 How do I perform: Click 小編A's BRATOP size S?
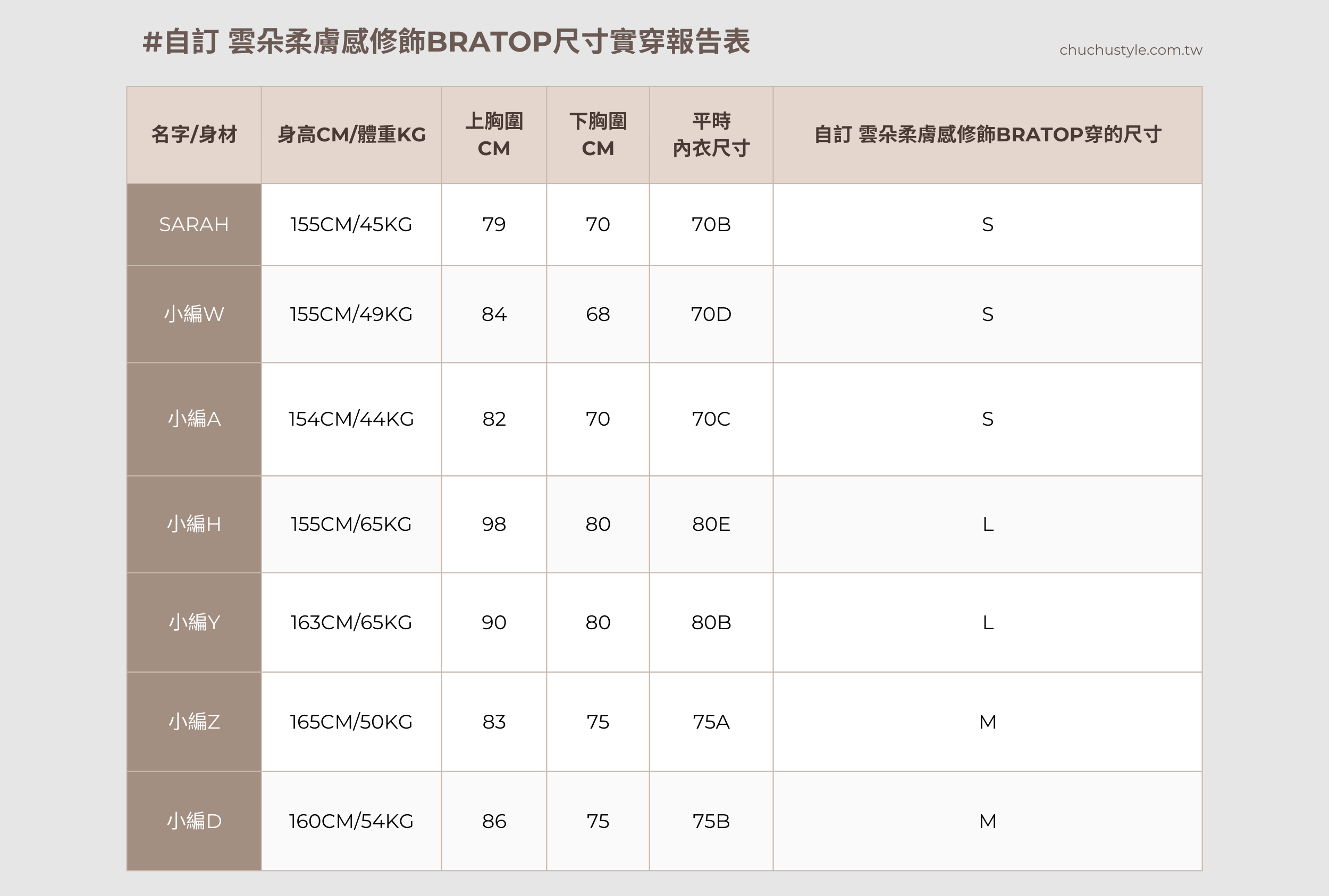tap(988, 419)
